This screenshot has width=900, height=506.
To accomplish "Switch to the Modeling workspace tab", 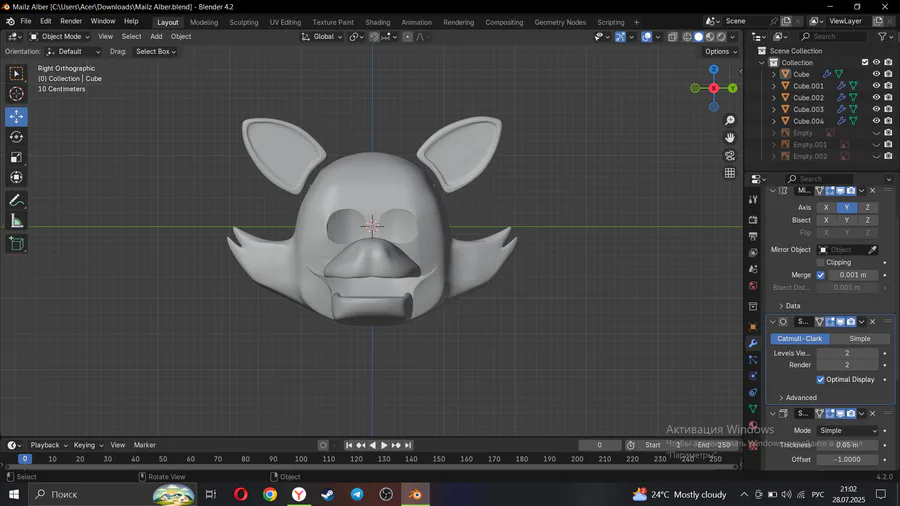I will click(204, 22).
